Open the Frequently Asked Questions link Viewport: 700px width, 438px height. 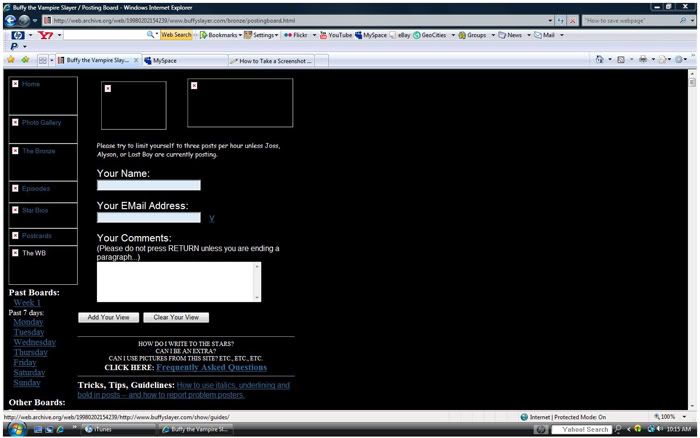(x=211, y=367)
